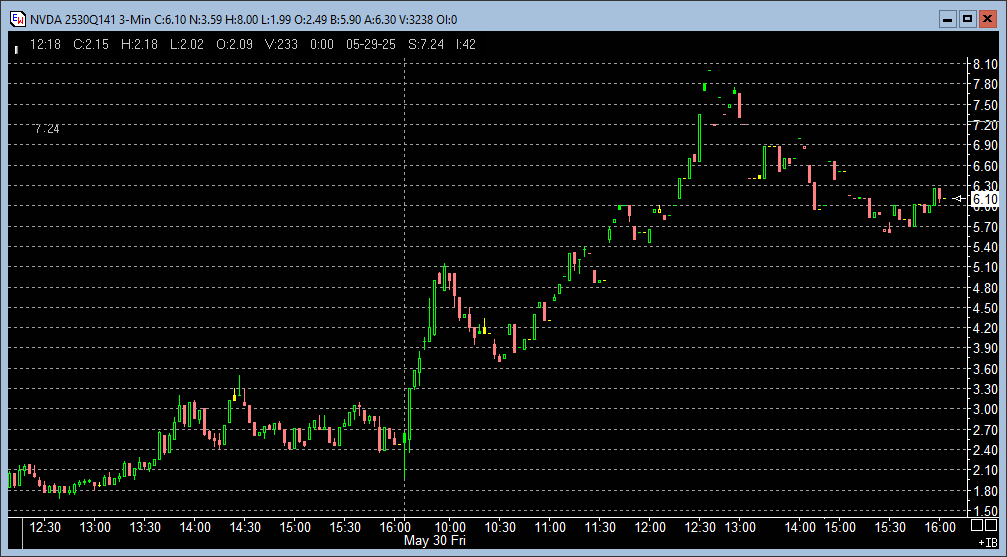
Task: Click the 7.50 price axis label
Action: [985, 105]
